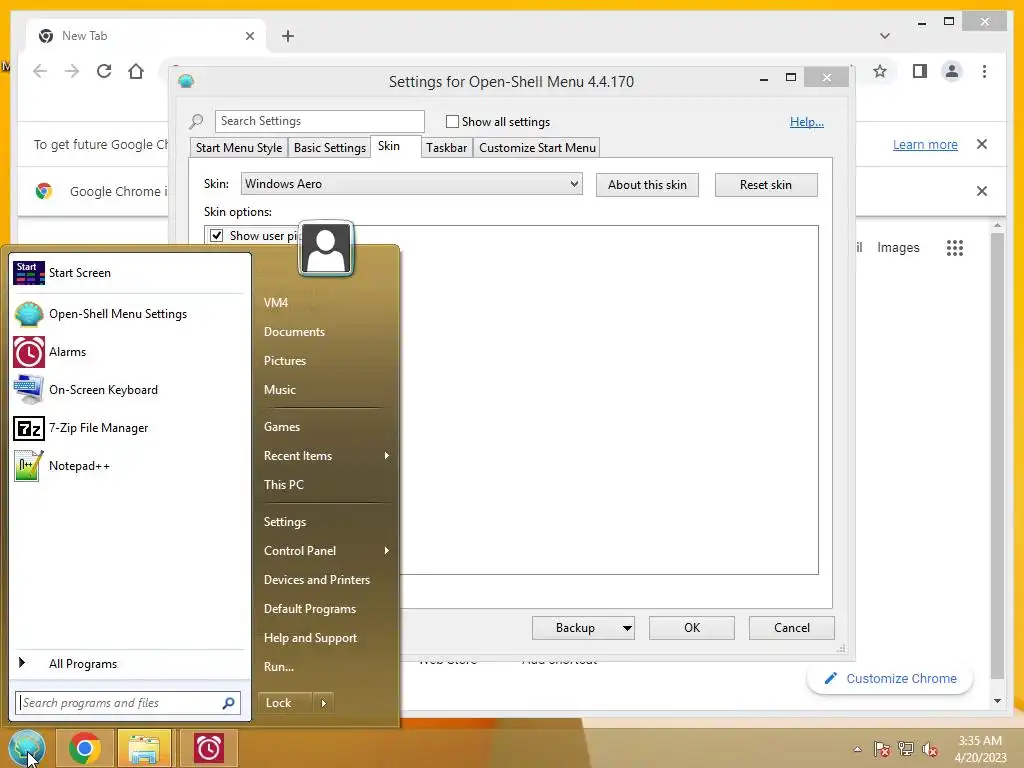Image resolution: width=1024 pixels, height=768 pixels.
Task: Launch Notepad++ icon
Action: pyautogui.click(x=29, y=466)
